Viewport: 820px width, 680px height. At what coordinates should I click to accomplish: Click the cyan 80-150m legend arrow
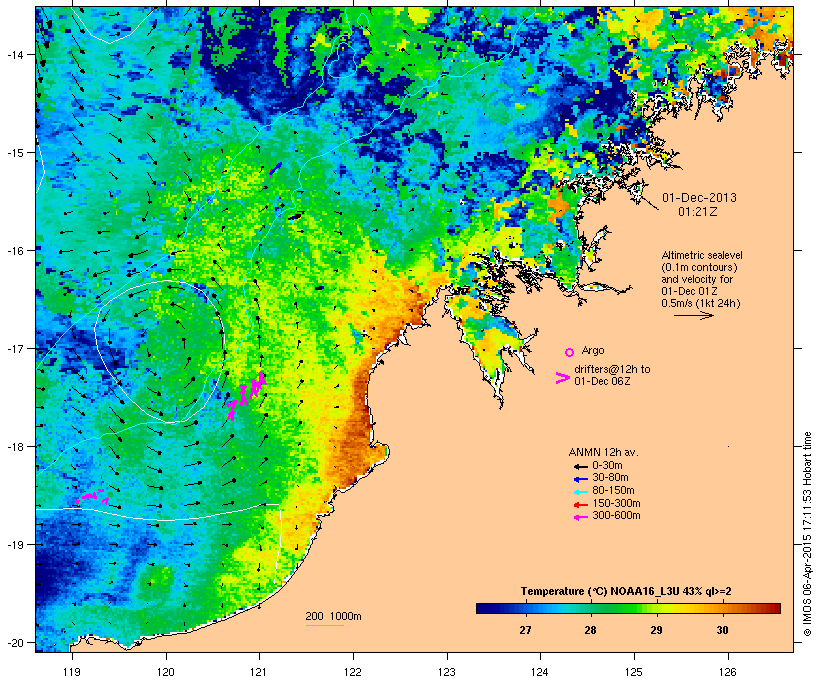[x=580, y=492]
